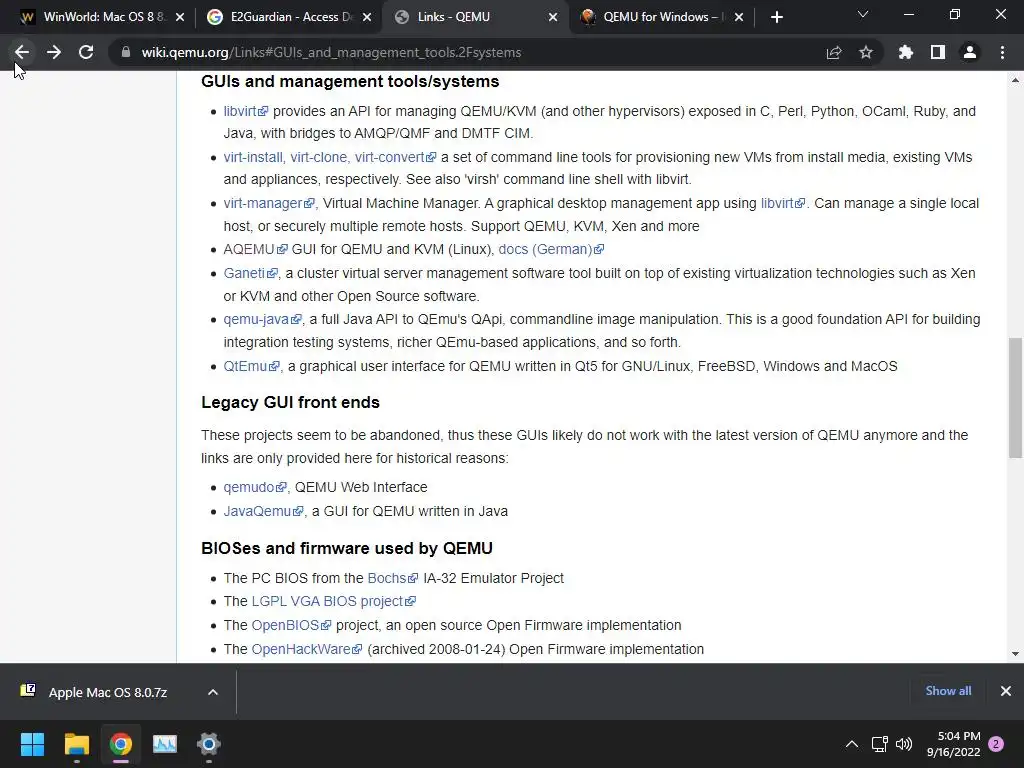Open the OpenBIOS link
1024x768 pixels.
(291, 625)
